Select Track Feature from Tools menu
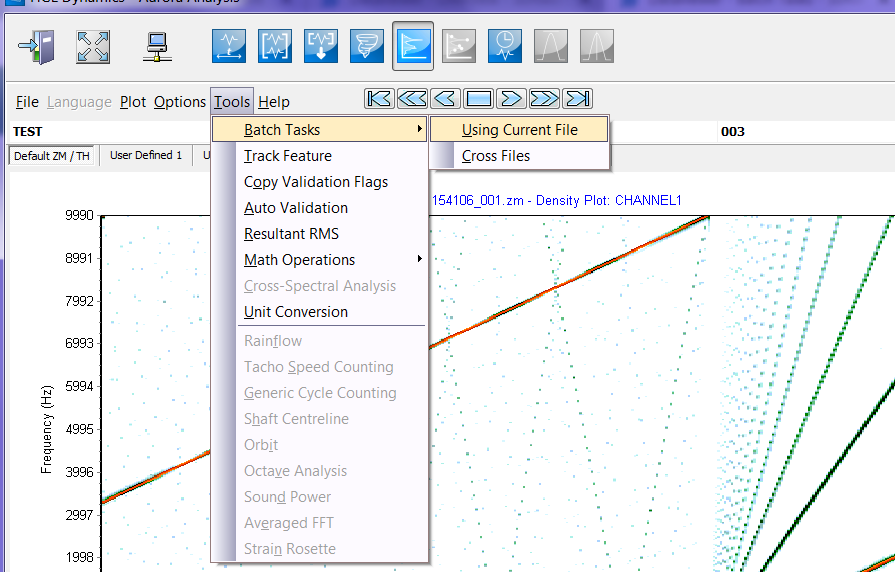 pyautogui.click(x=320, y=156)
